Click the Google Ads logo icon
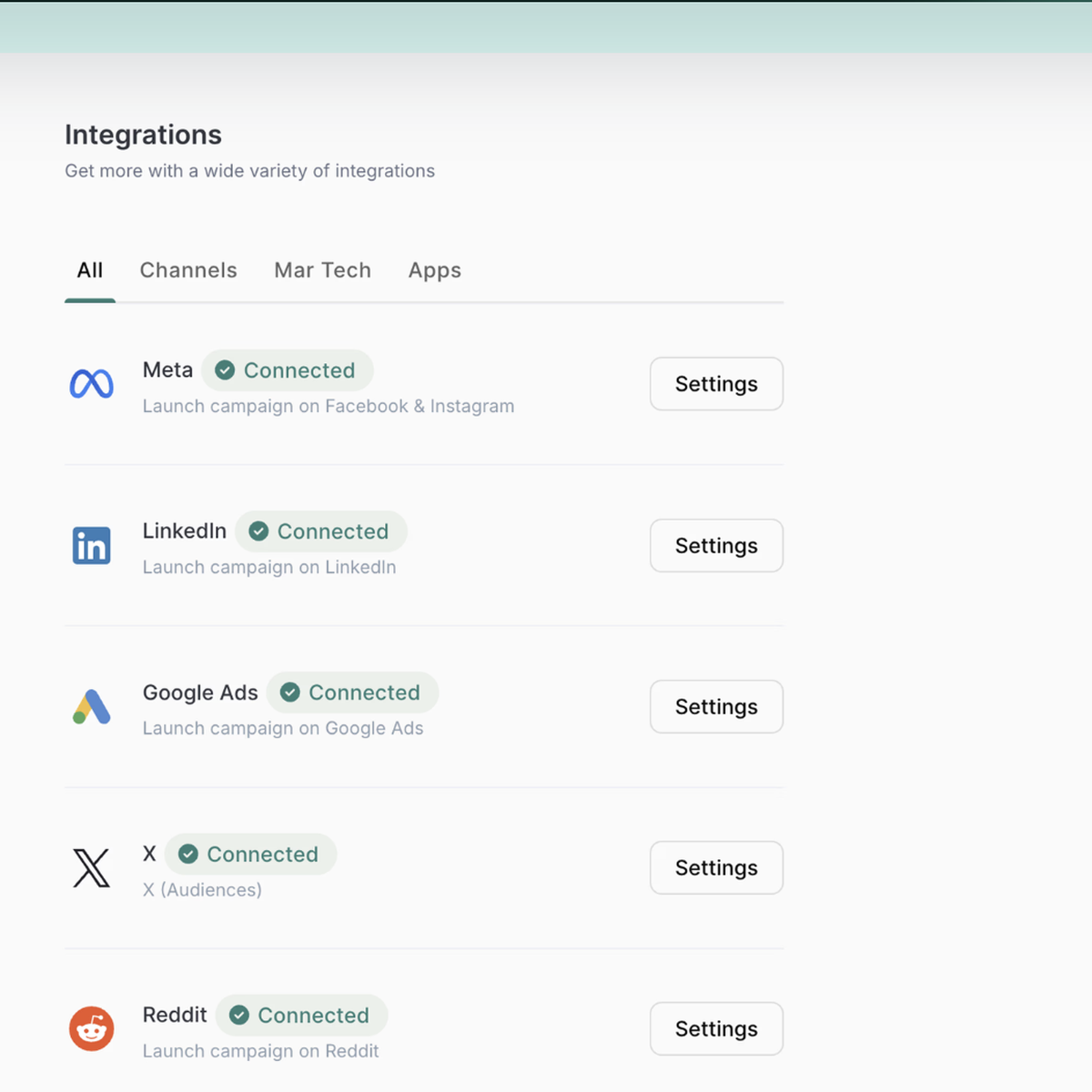 click(92, 707)
